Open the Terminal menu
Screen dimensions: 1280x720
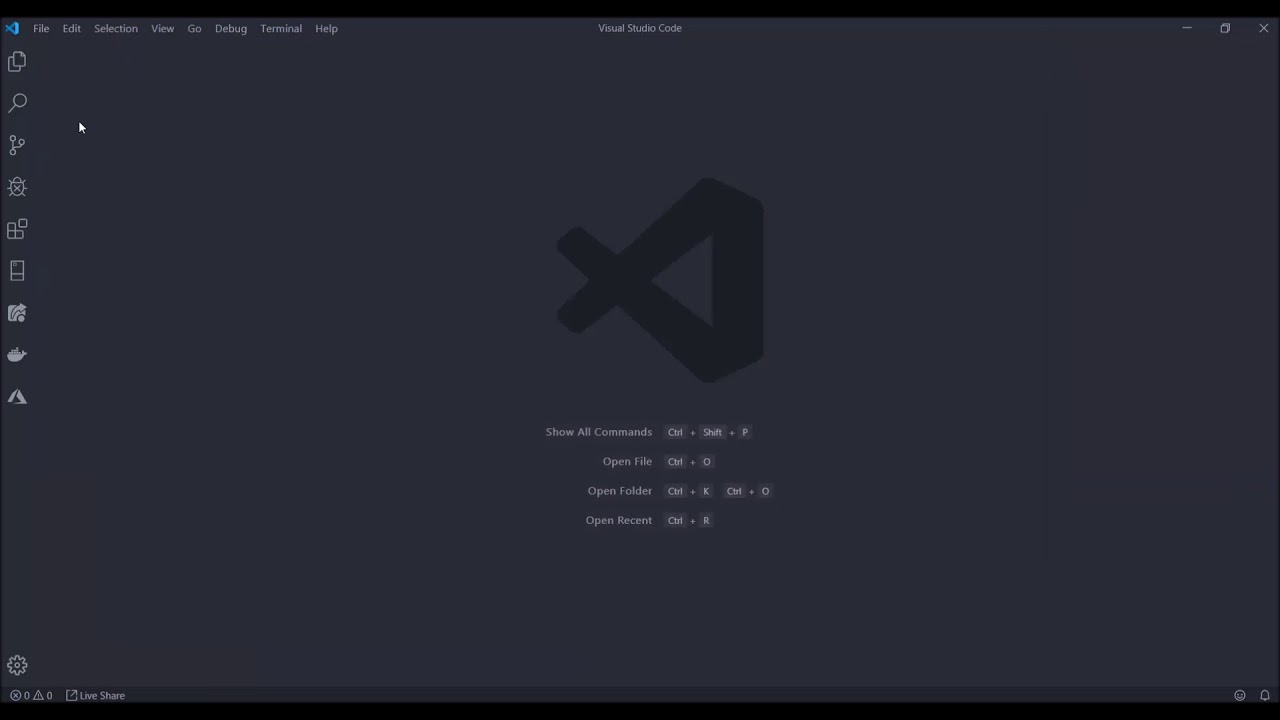click(281, 28)
